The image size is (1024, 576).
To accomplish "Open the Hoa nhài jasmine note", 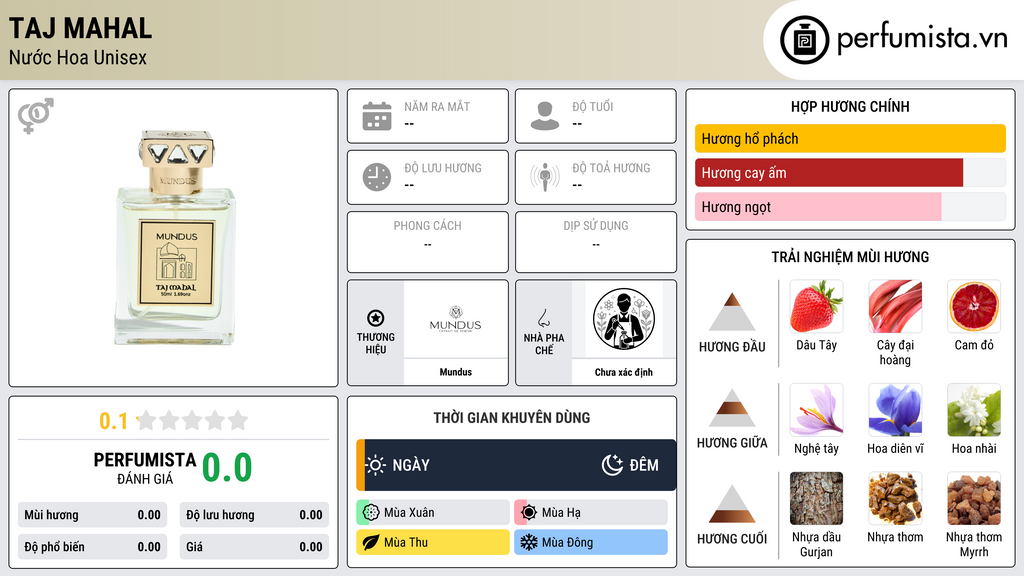I will (x=974, y=419).
